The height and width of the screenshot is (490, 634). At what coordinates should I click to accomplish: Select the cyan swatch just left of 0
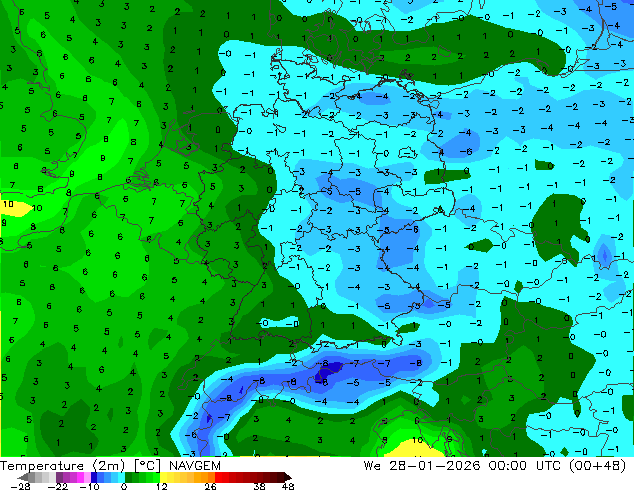point(121,477)
